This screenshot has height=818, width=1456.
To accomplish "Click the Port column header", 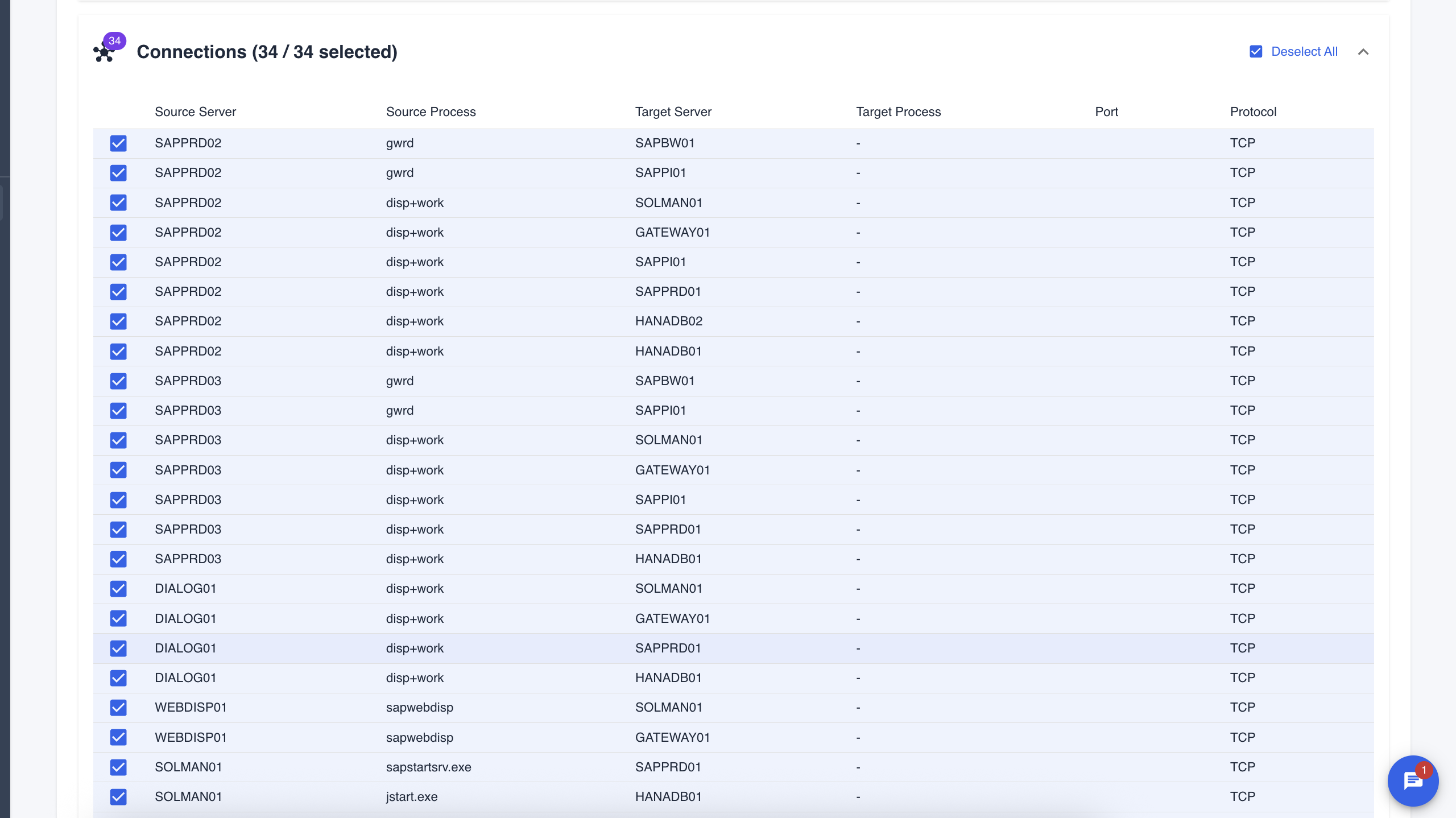I will 1106,112.
